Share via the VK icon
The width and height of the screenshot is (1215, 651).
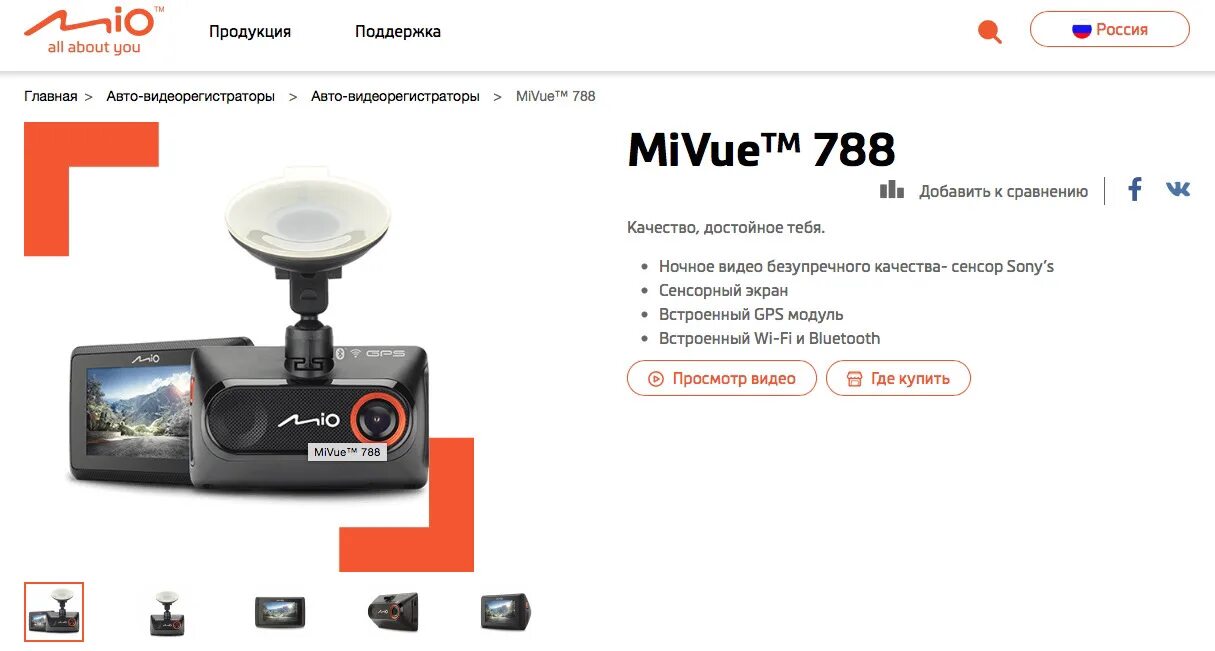coord(1178,188)
